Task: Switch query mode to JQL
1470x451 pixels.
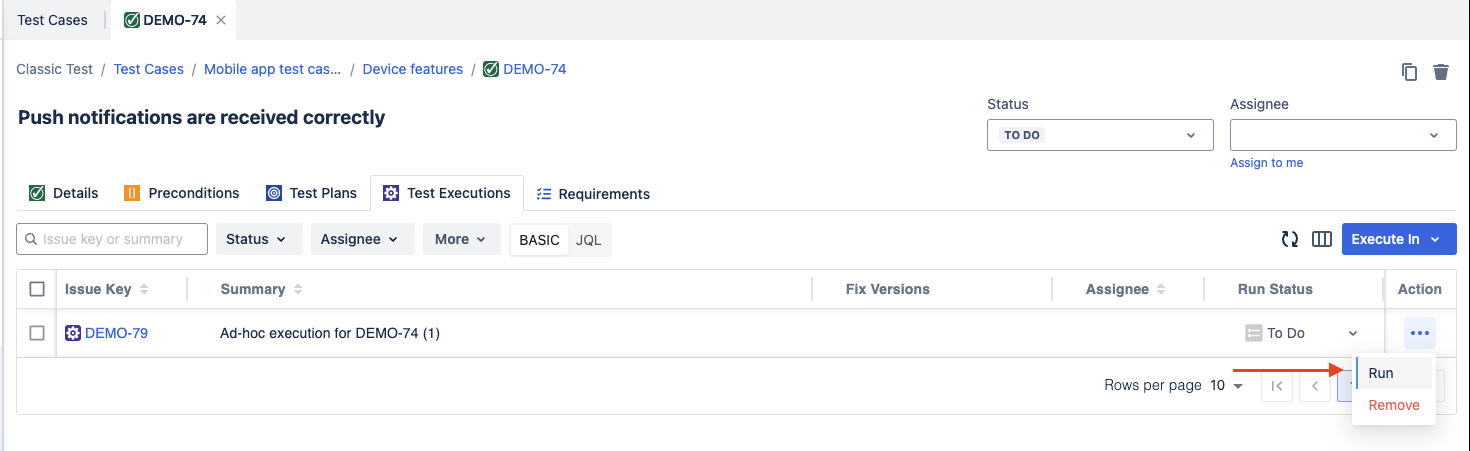Action: pos(589,240)
